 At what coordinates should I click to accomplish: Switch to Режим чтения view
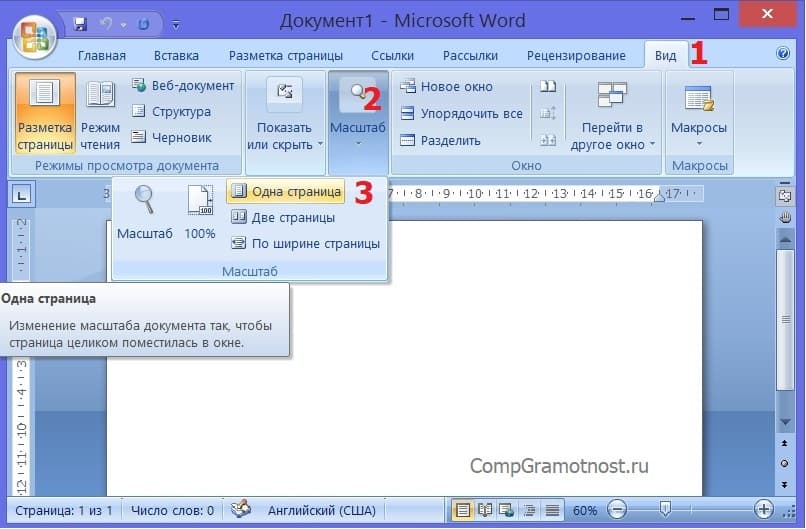point(100,113)
